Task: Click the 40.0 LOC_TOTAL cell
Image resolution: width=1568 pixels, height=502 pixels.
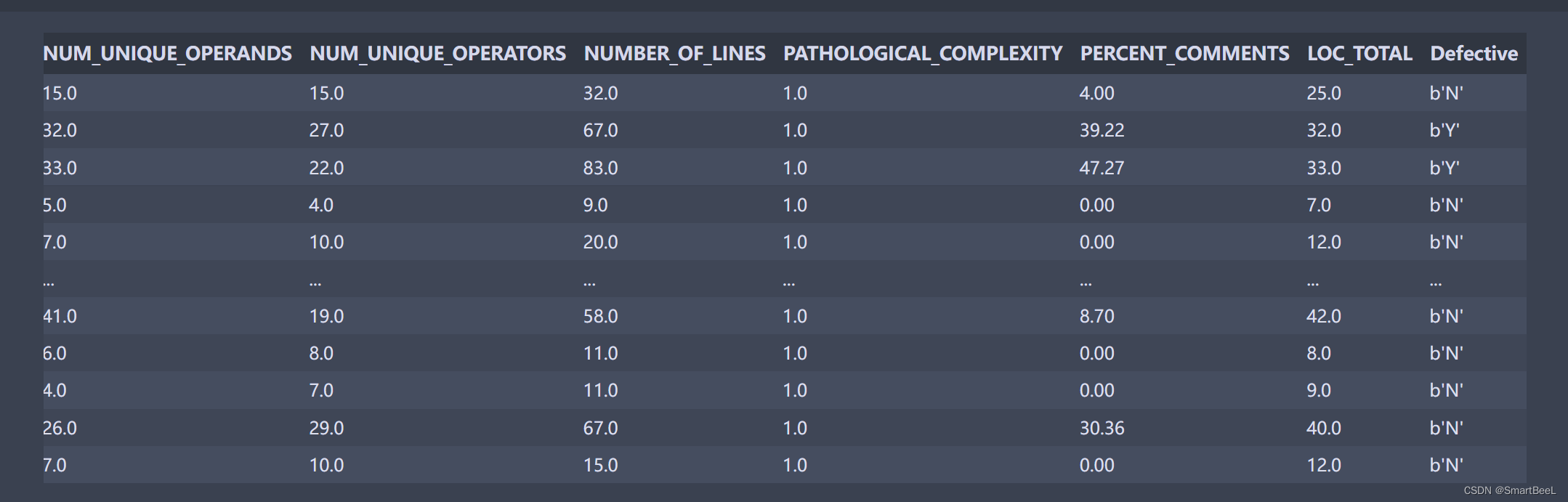Action: coord(1324,428)
